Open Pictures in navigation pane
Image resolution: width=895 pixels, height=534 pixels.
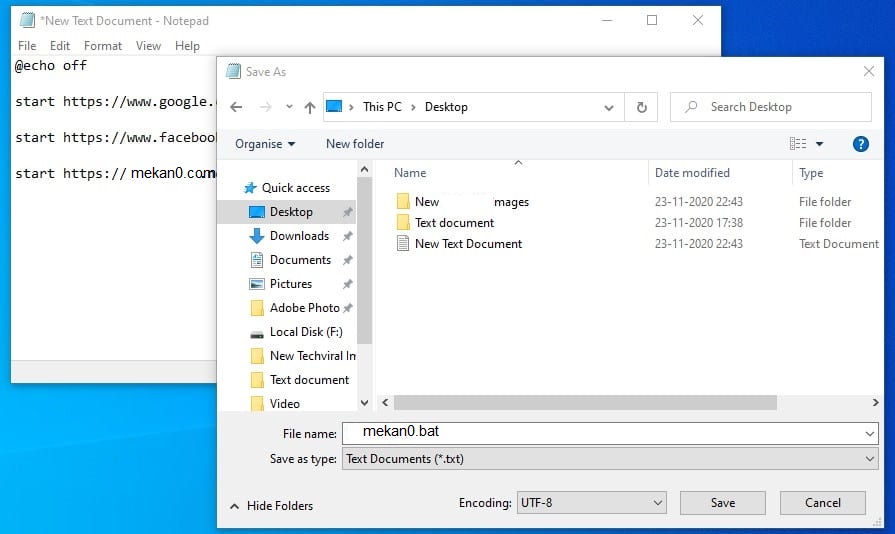[x=291, y=284]
